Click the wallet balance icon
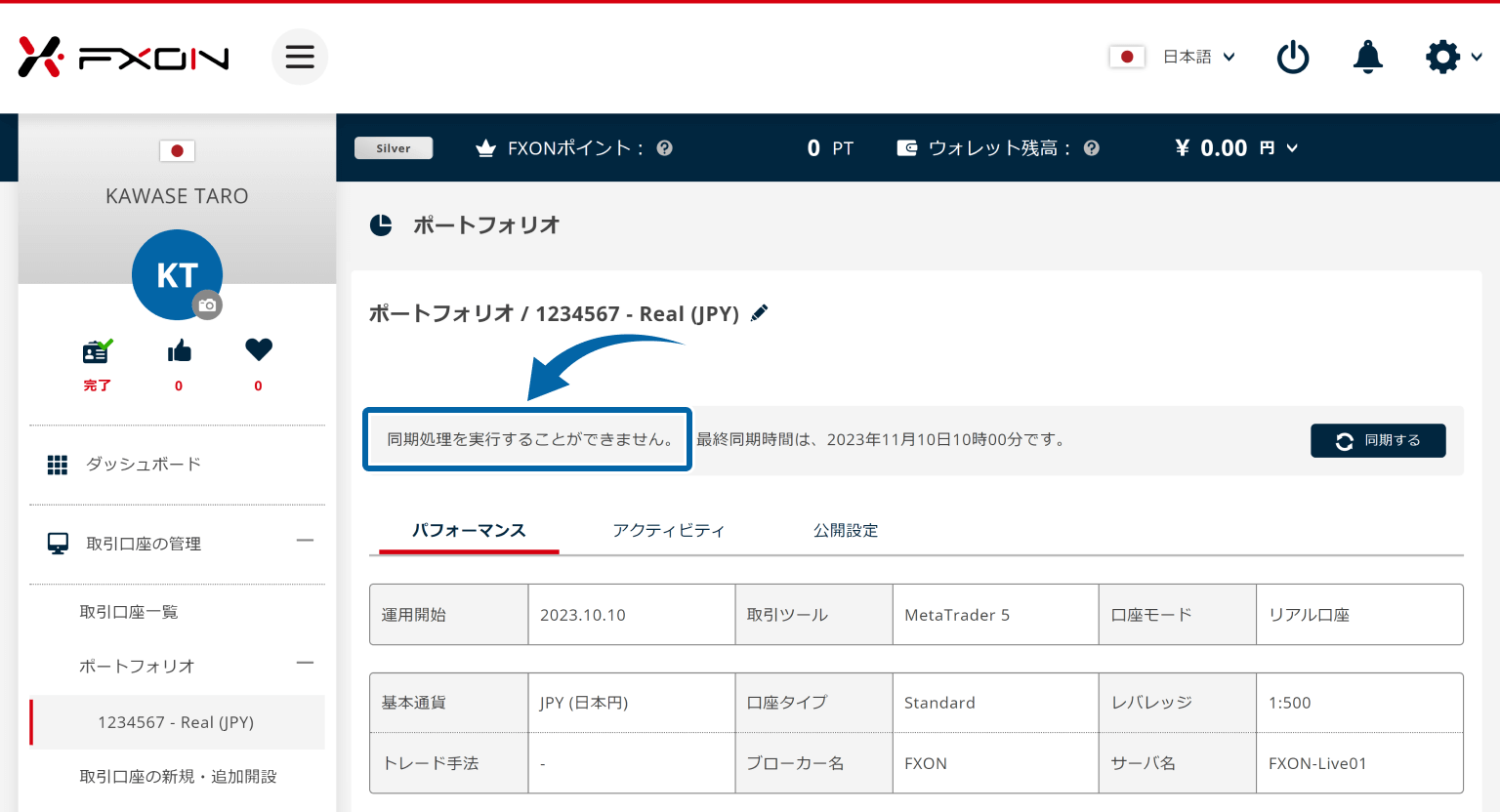 pos(907,148)
